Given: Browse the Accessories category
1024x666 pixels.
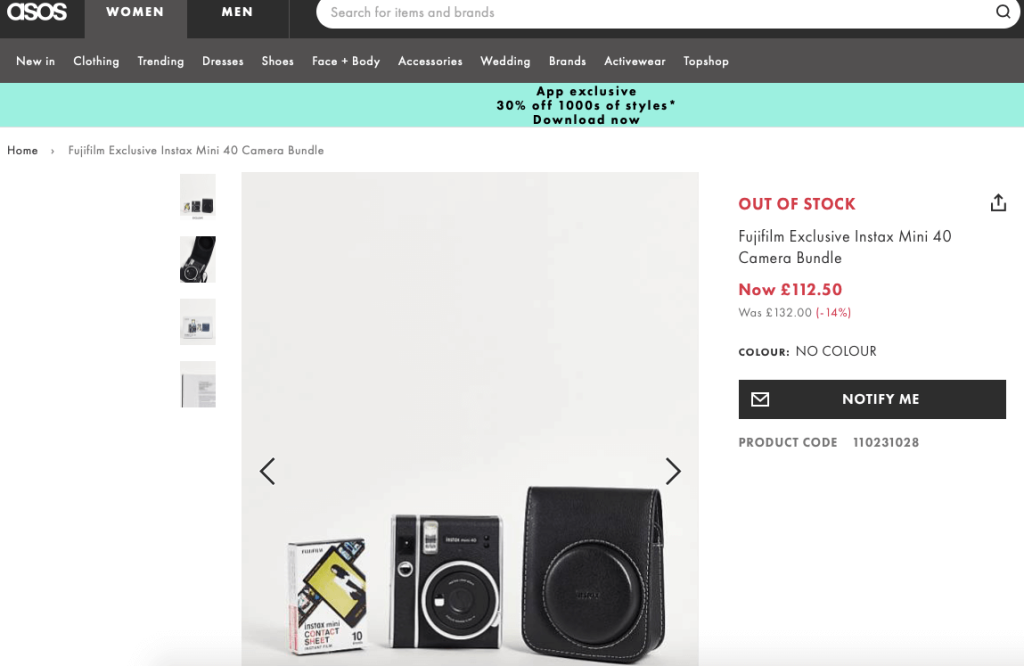Looking at the screenshot, I should (430, 61).
